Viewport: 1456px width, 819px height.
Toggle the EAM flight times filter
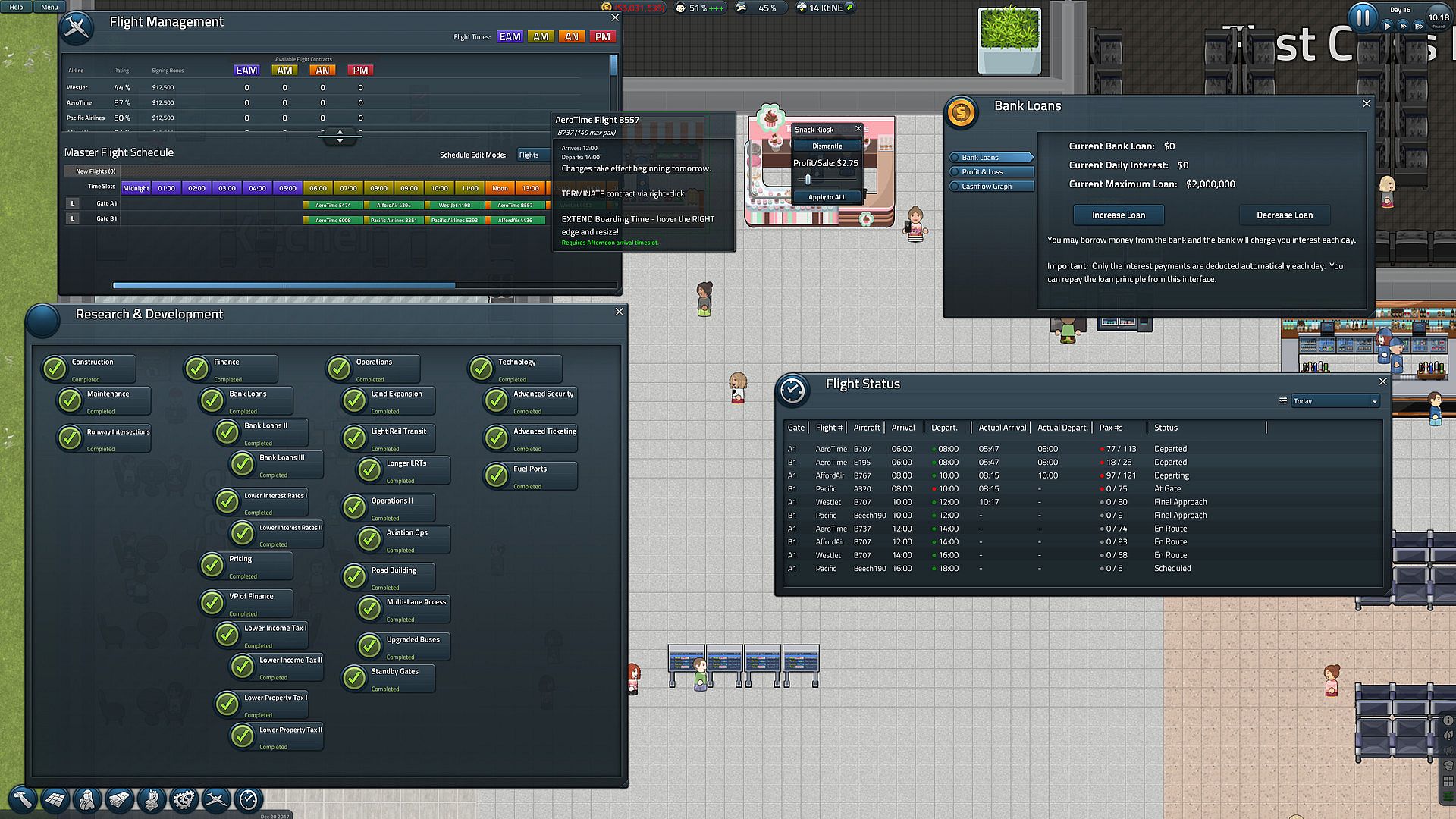click(510, 36)
